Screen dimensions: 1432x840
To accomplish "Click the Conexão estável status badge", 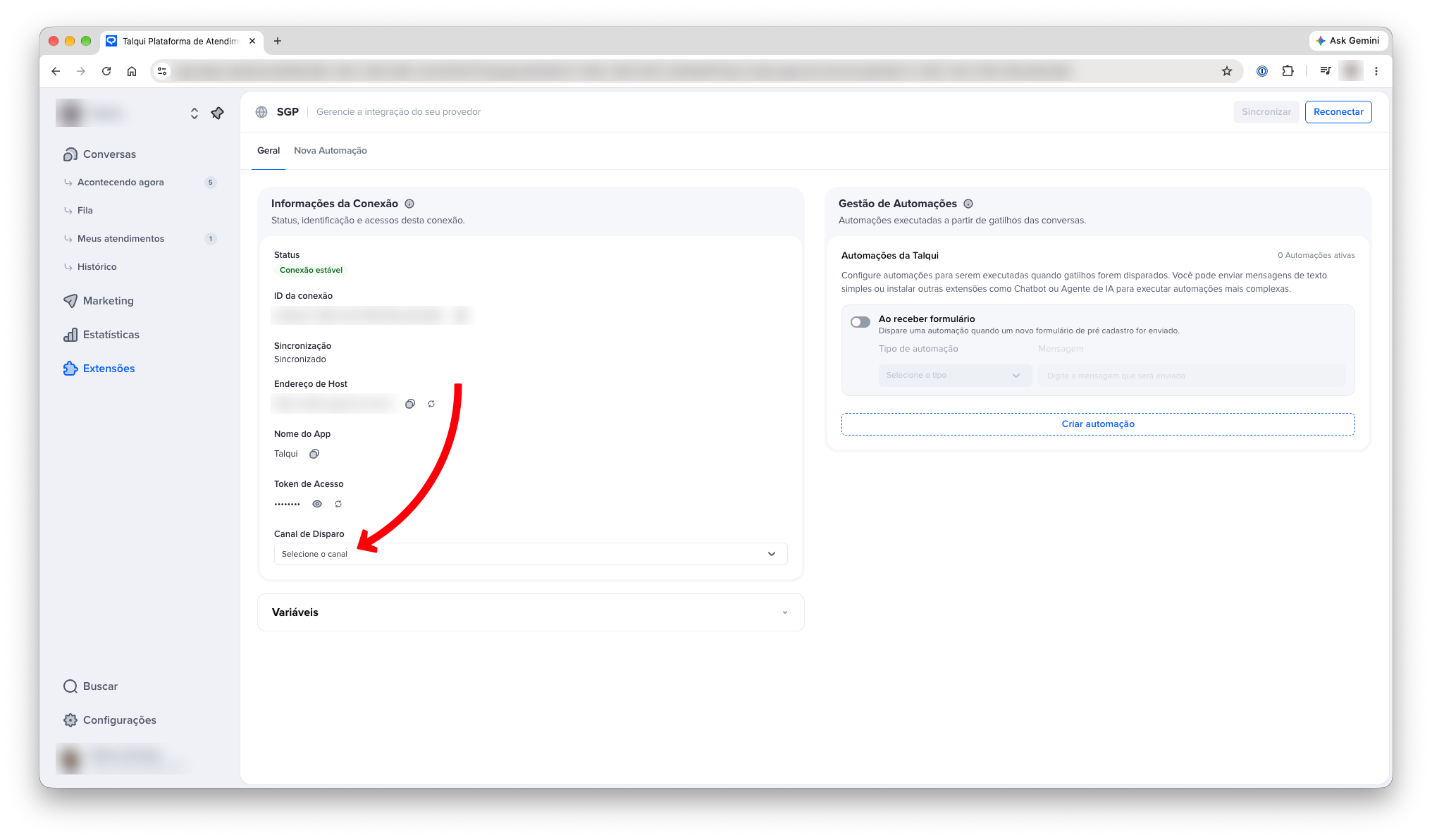I will pyautogui.click(x=311, y=271).
